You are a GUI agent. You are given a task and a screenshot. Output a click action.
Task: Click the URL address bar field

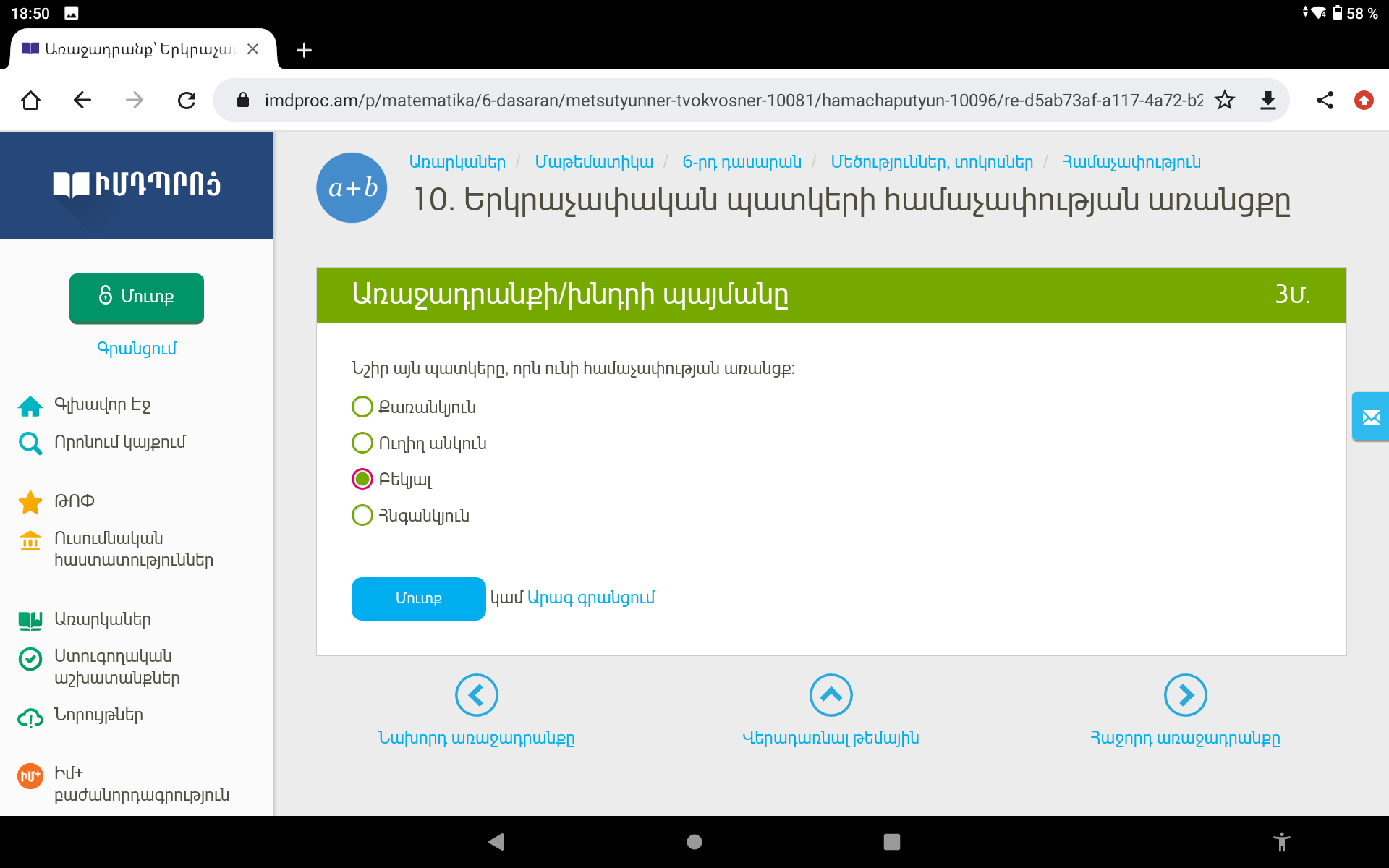click(723, 100)
